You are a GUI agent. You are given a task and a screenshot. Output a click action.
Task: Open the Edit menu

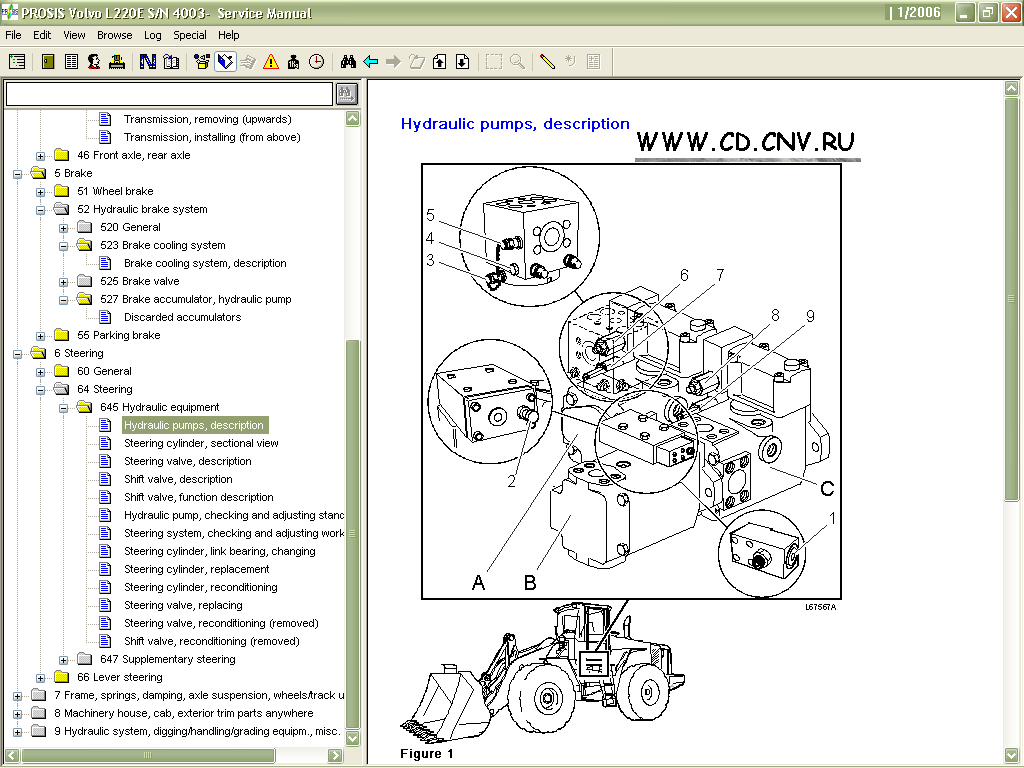[42, 35]
